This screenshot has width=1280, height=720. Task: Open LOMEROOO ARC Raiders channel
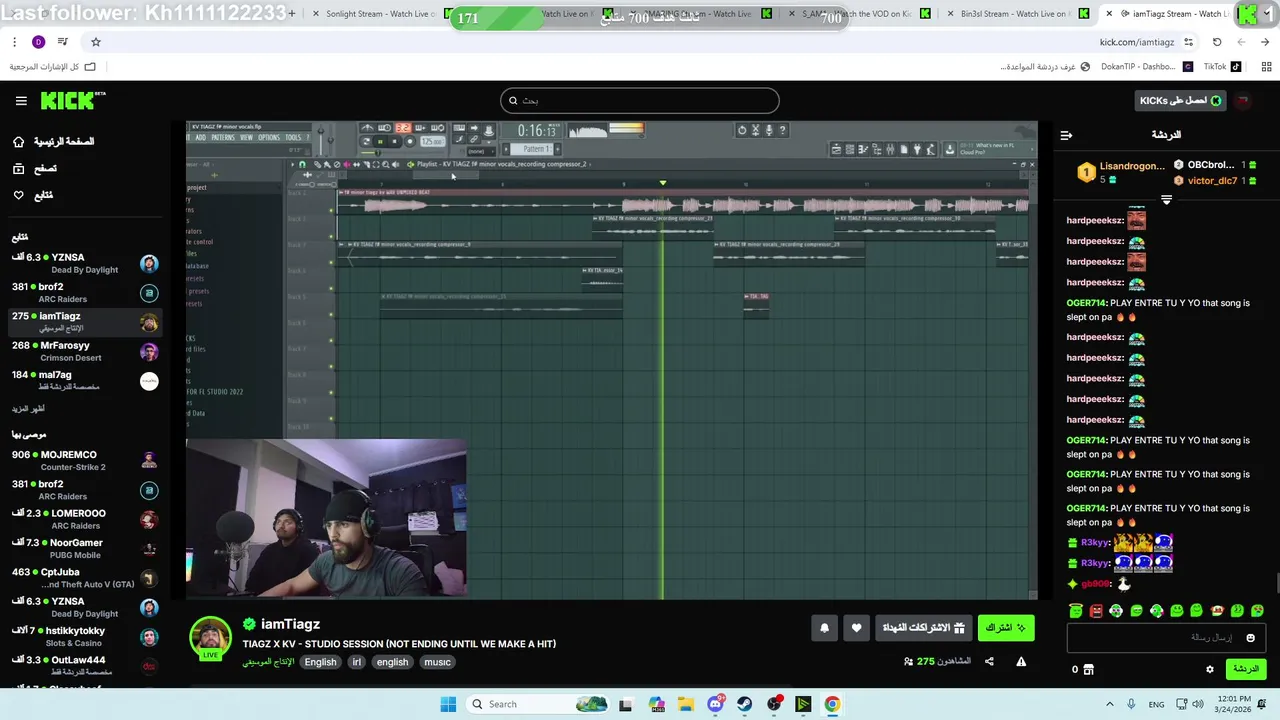[85, 519]
